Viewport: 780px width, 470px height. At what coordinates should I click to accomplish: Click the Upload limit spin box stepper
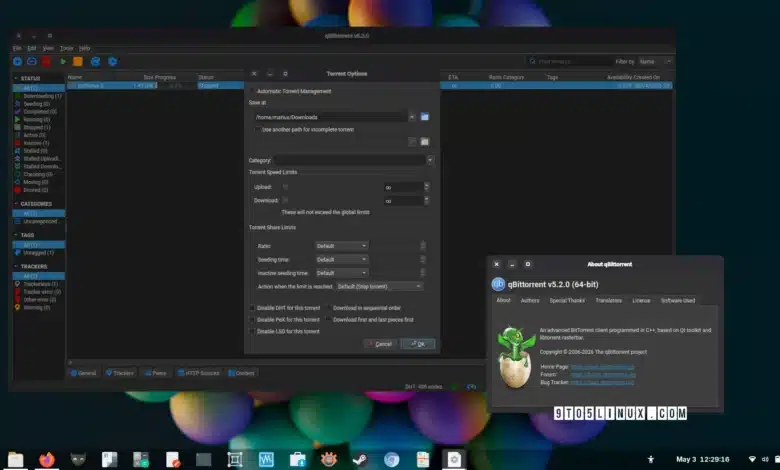coord(426,187)
